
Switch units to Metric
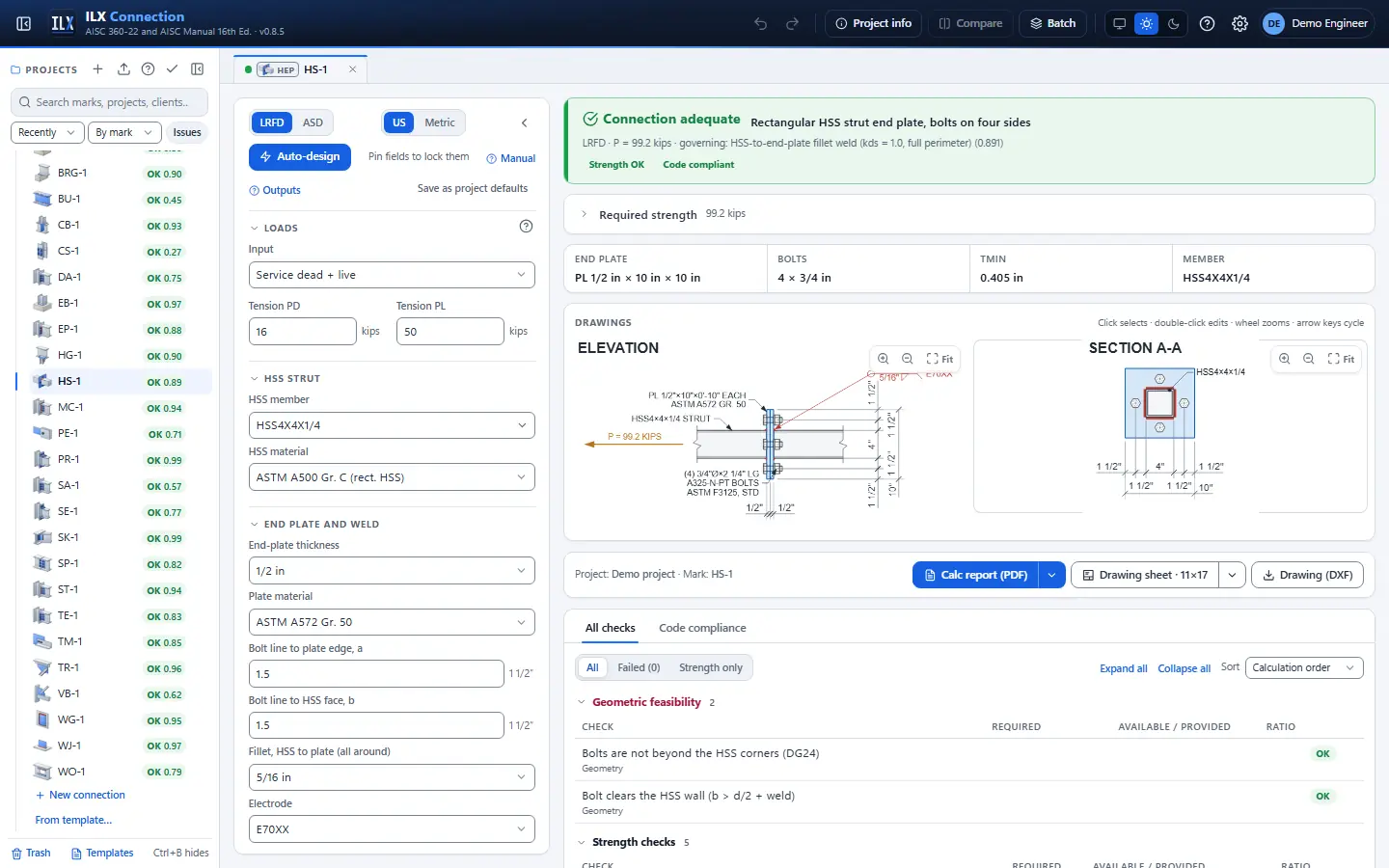(x=440, y=122)
